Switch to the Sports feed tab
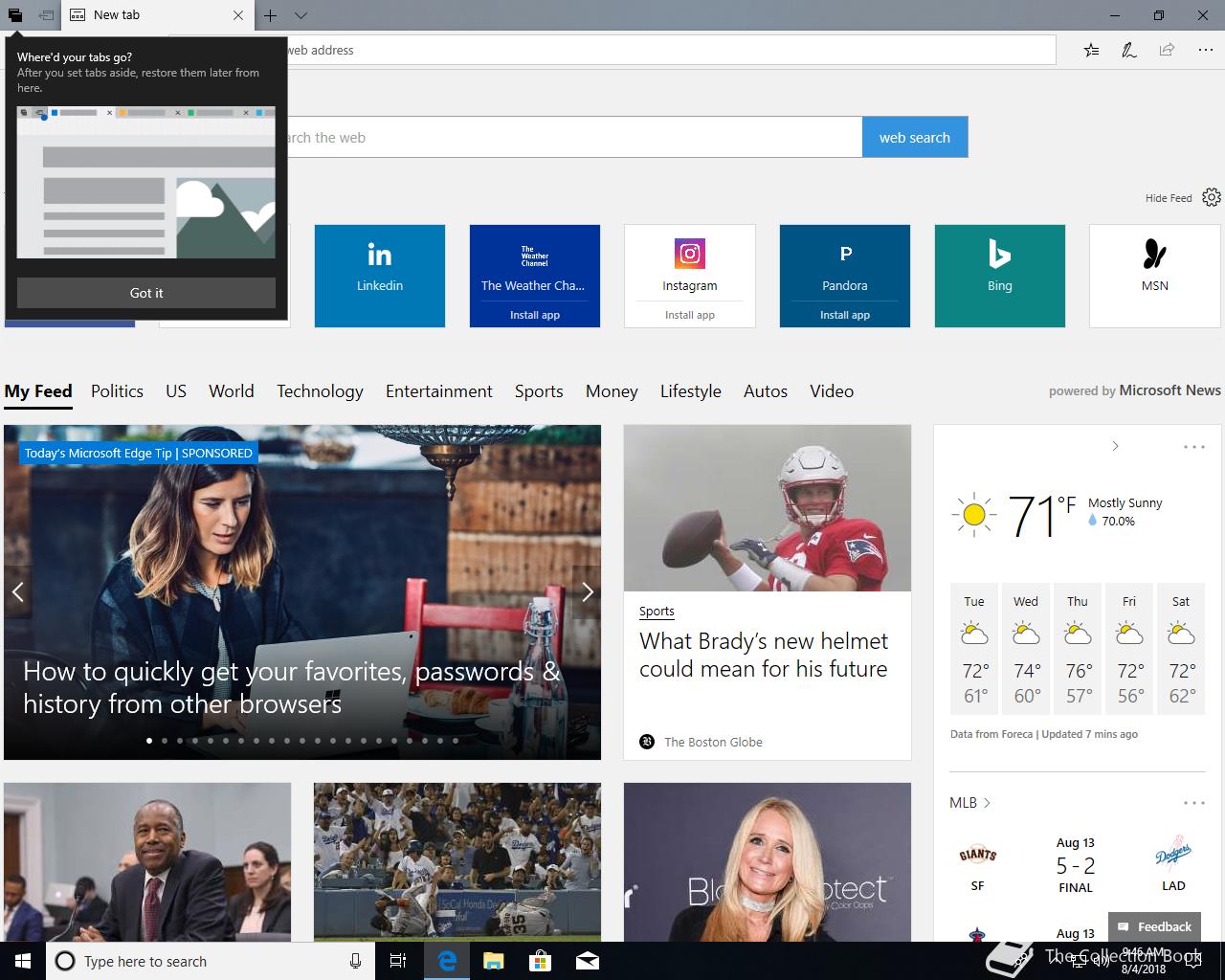The image size is (1225, 980). 539,391
